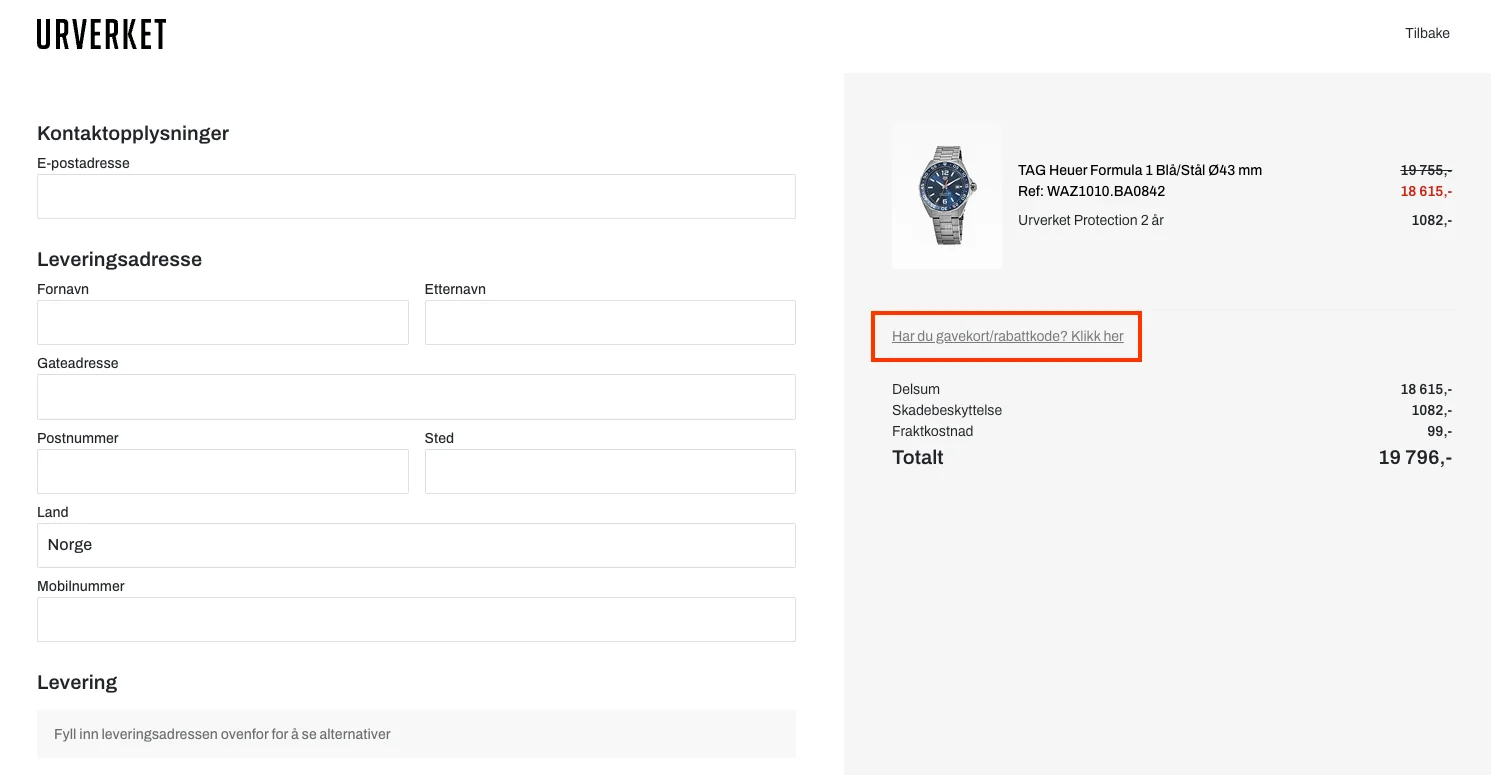This screenshot has height=775, width=1491.
Task: Click the TAG Heuer watch thumbnail
Action: 947,196
